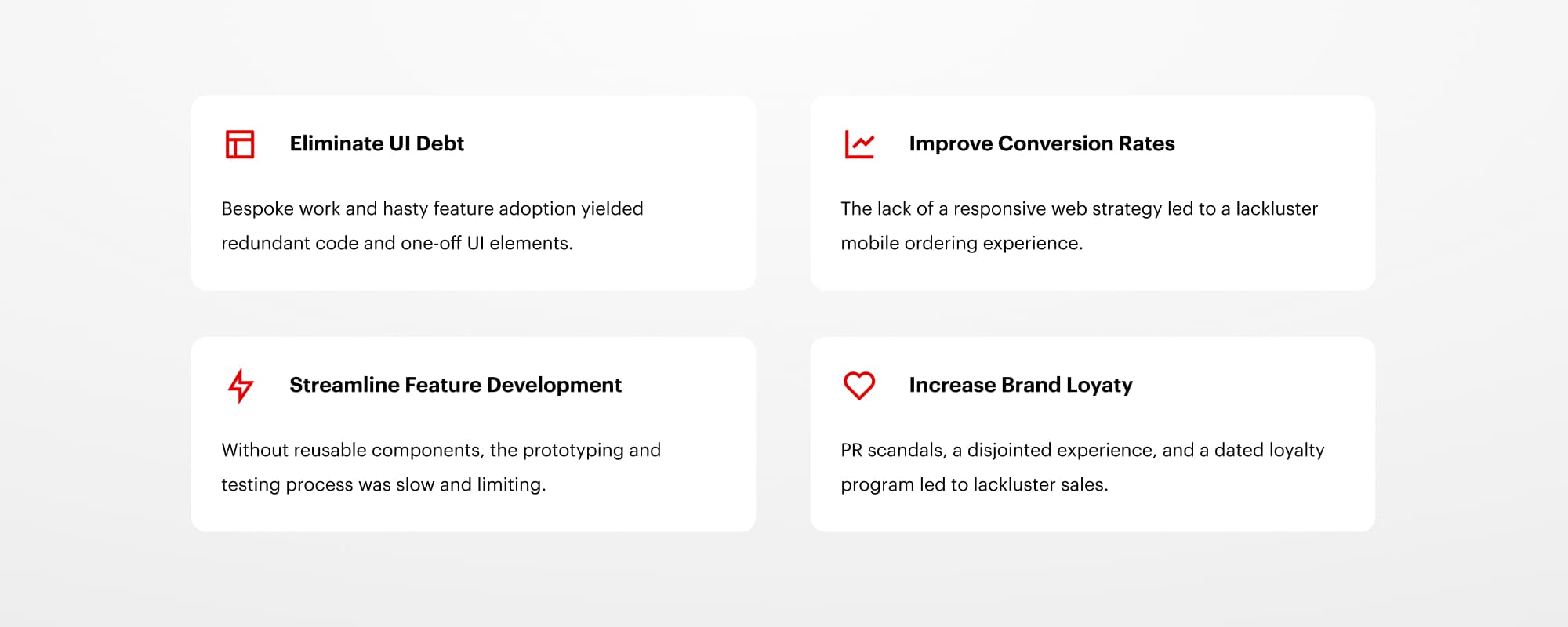
Task: Click 'mobile ordering experience' line
Action: click(x=961, y=243)
